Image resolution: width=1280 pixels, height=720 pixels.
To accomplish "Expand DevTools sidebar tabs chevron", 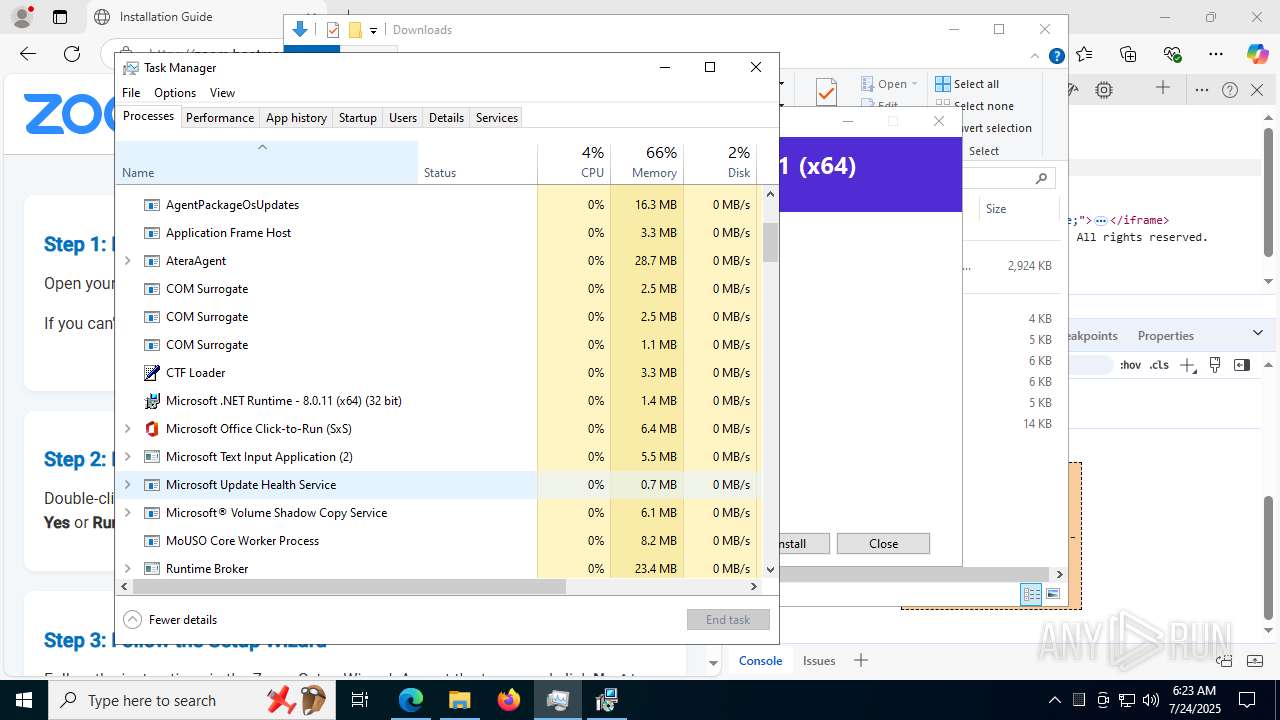I will [1258, 333].
